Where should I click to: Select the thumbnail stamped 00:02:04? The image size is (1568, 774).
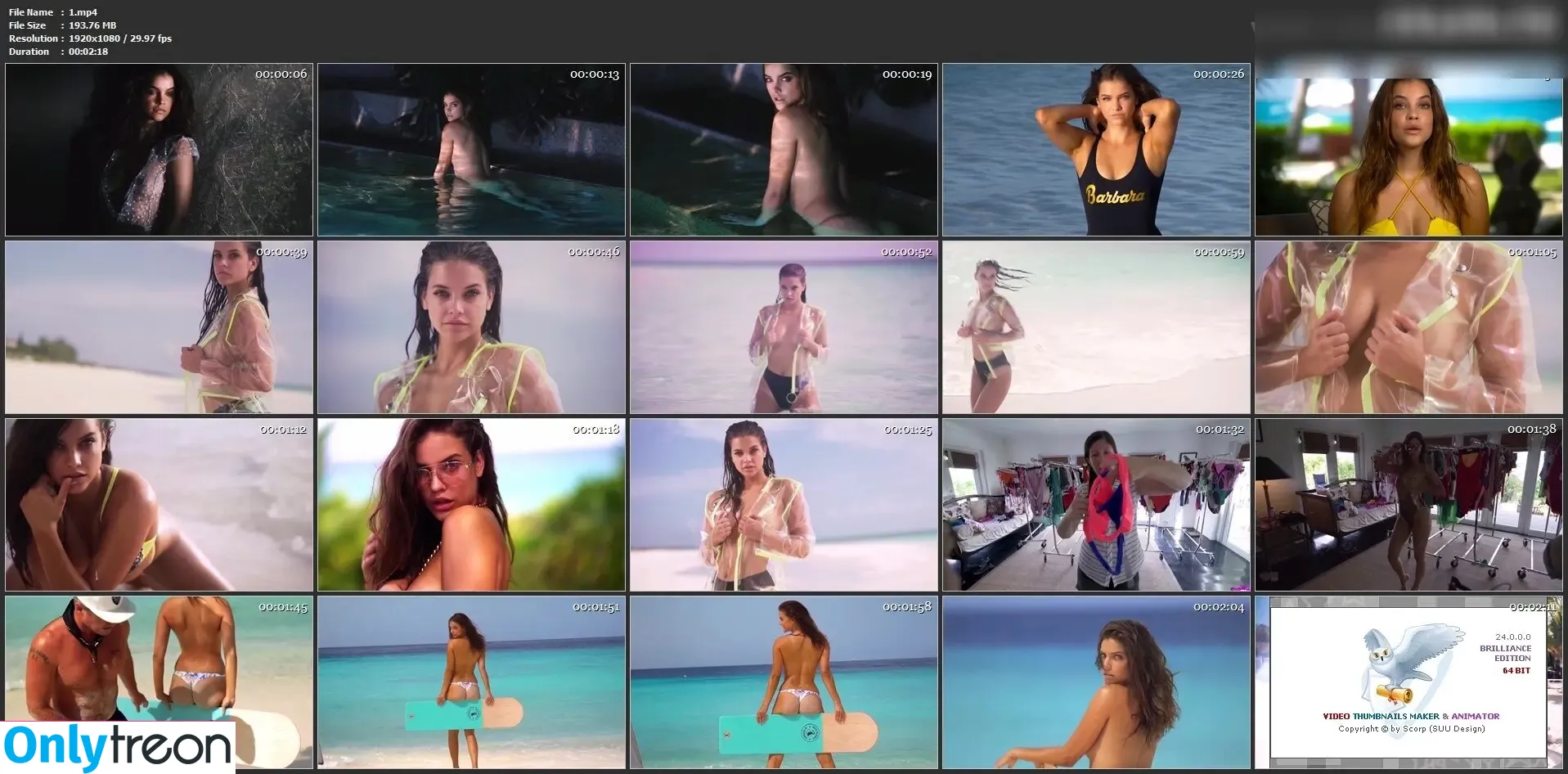pos(1096,682)
